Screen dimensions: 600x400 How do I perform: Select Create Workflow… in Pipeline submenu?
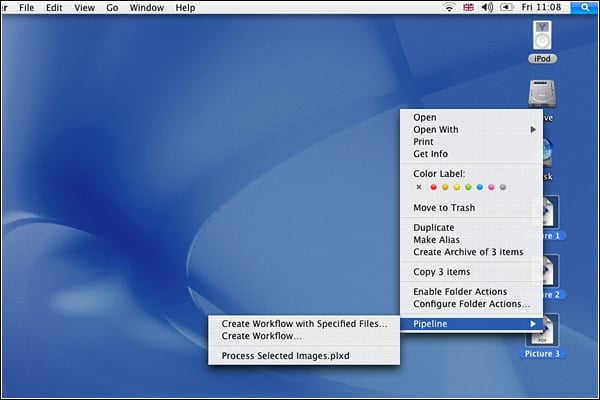[304, 336]
